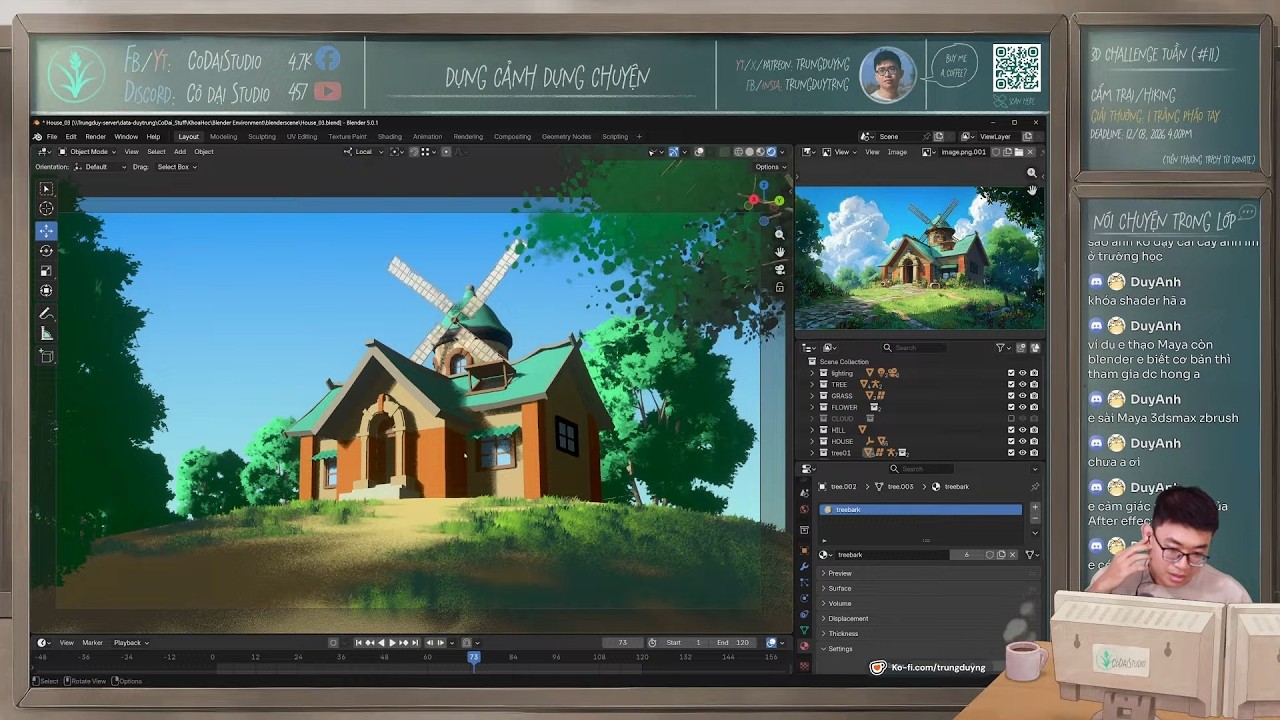This screenshot has width=1280, height=720.
Task: Click the viewport zoom magnifier gizmo
Action: click(x=779, y=235)
